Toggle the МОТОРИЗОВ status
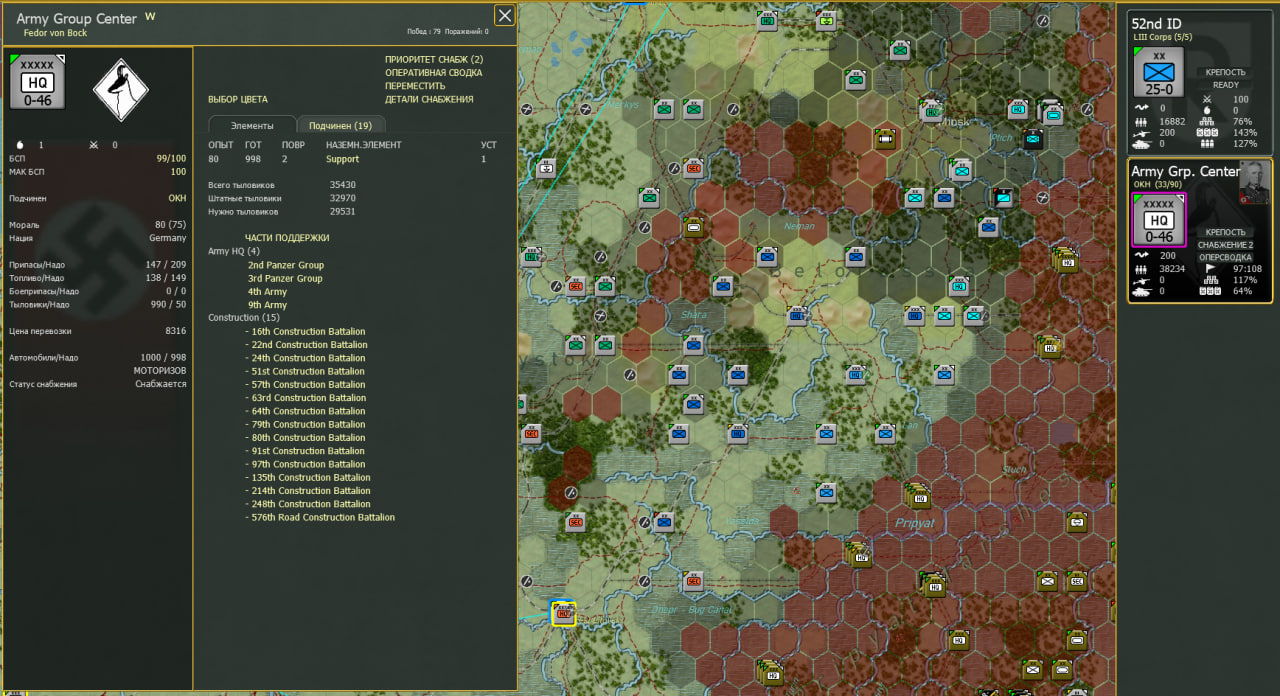Screen dimensions: 1280x696 (x=161, y=371)
